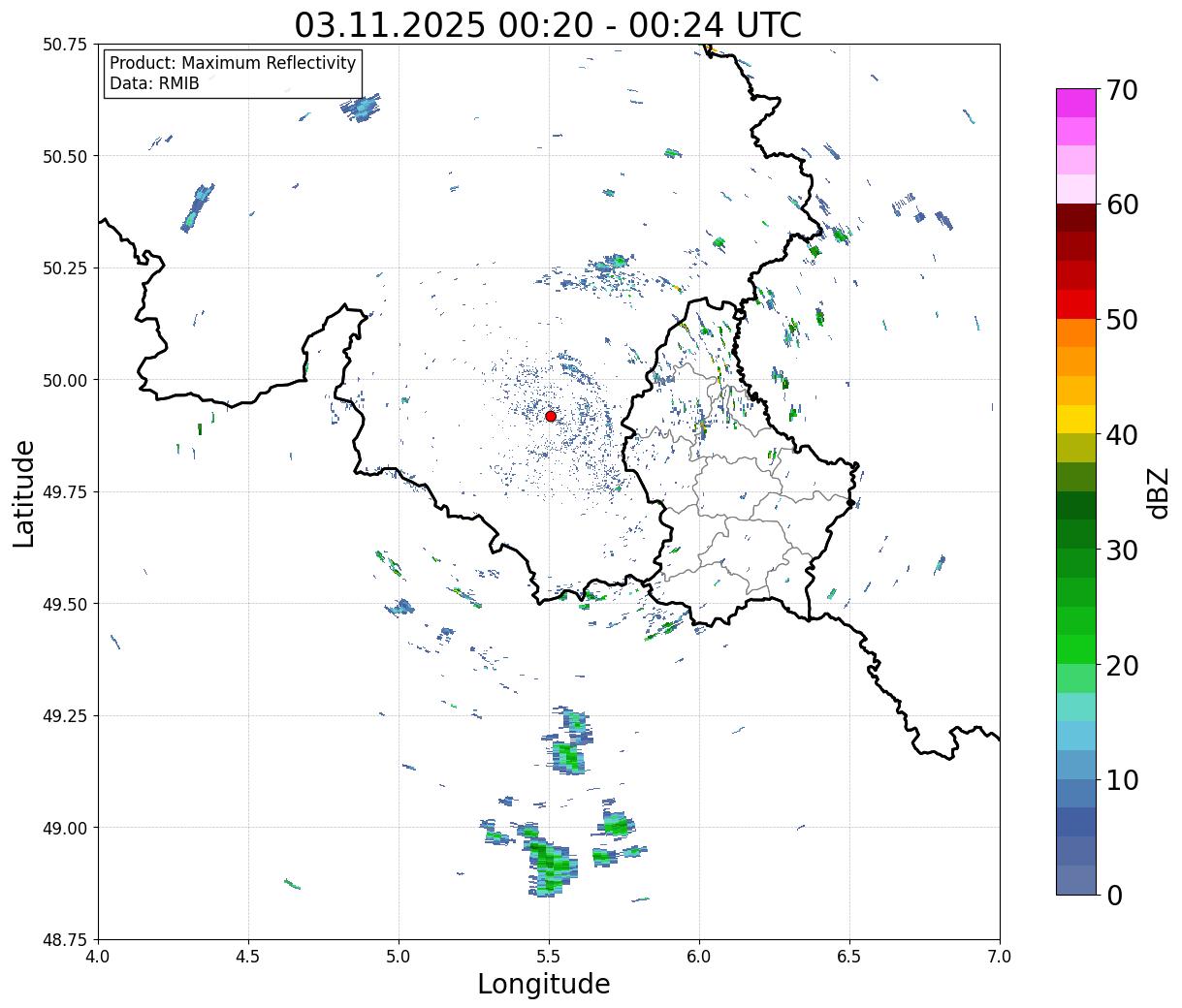
Task: Click the latitude tick label 48.75
Action: coord(64,940)
